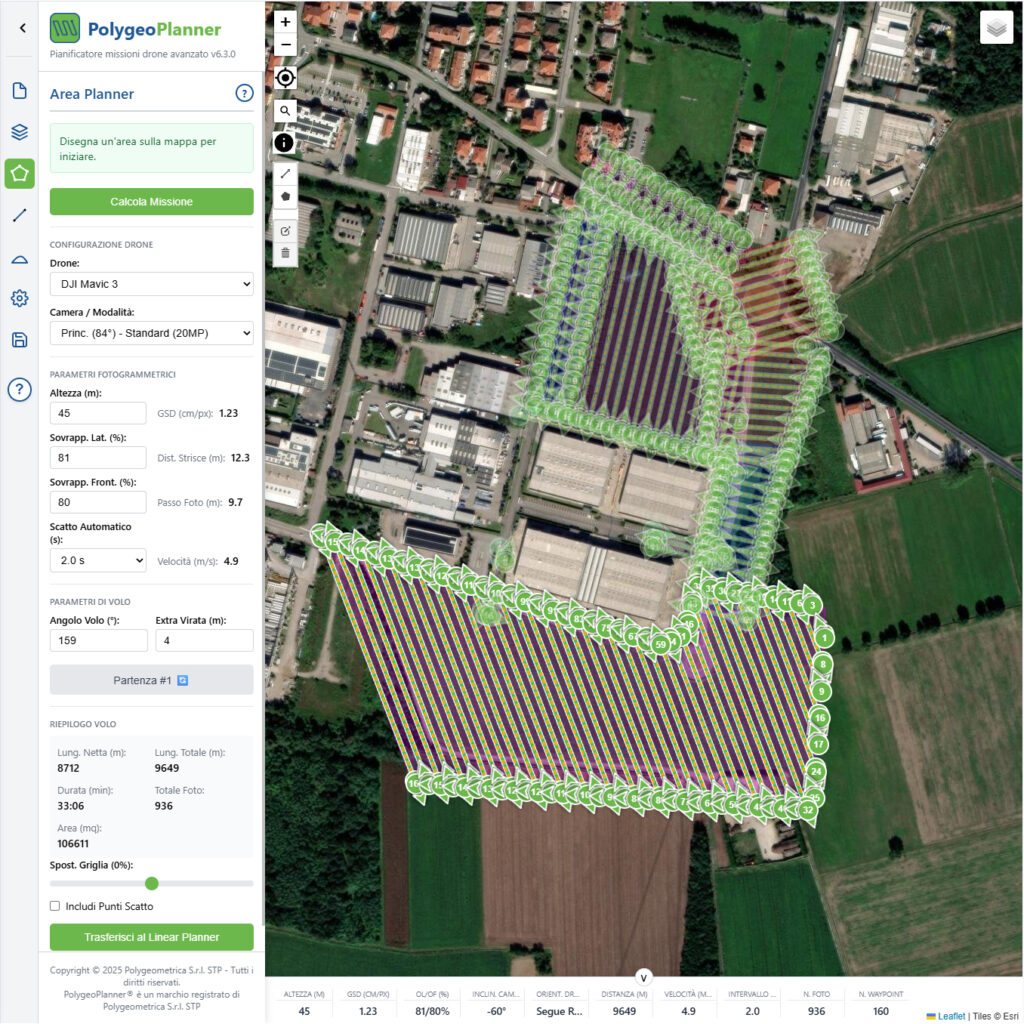This screenshot has height=1024, width=1024.
Task: Enable the Includi Punti Scatto checkbox
Action: click(x=56, y=906)
